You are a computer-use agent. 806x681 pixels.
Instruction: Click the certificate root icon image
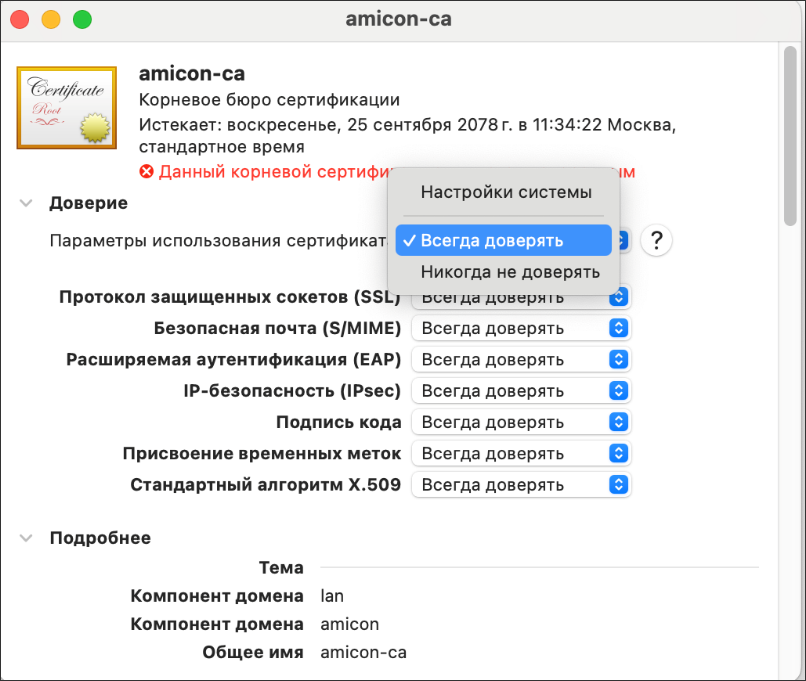[67, 106]
